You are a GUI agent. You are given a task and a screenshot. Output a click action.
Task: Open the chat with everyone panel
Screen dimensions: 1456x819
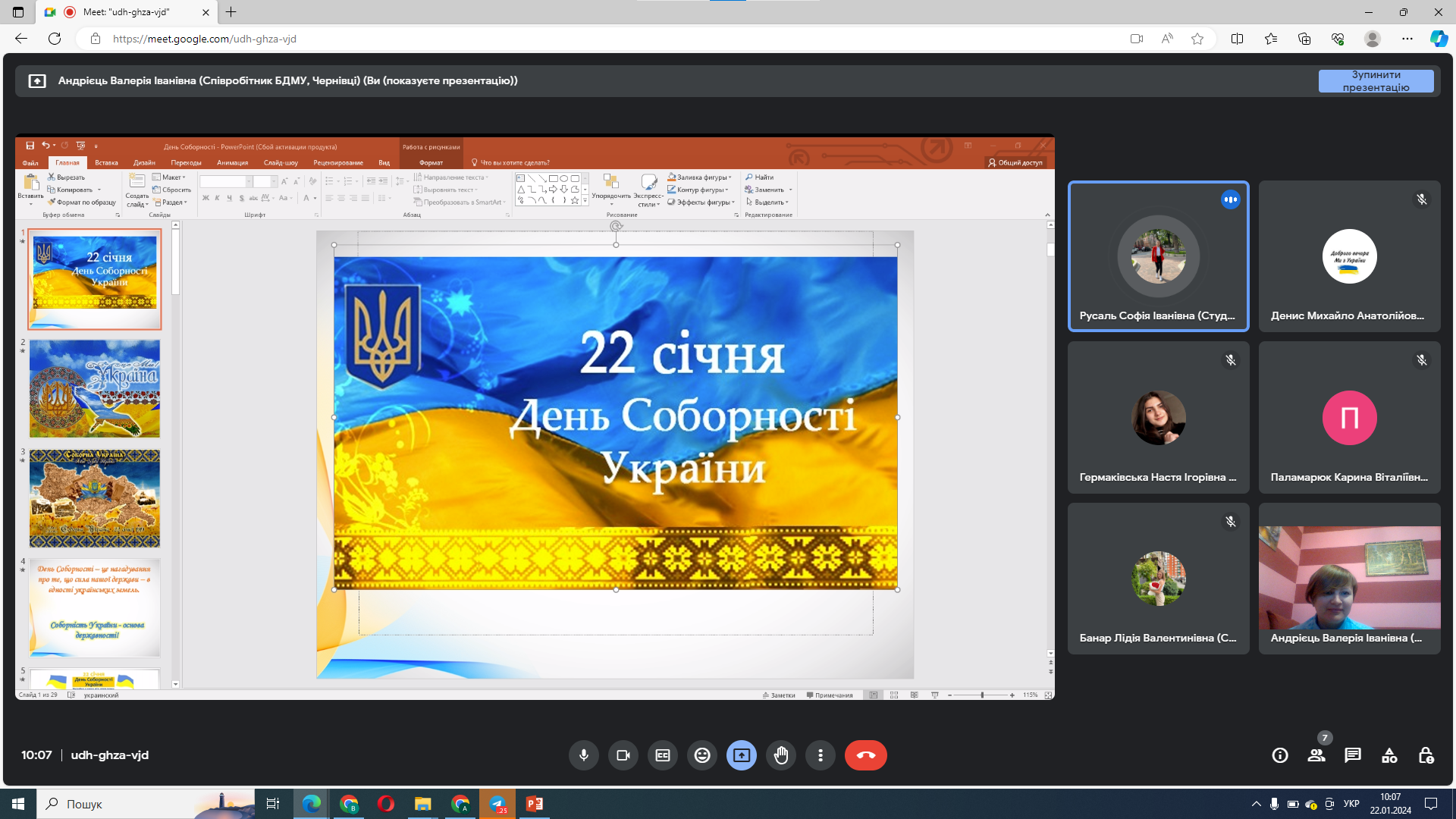click(x=1352, y=755)
